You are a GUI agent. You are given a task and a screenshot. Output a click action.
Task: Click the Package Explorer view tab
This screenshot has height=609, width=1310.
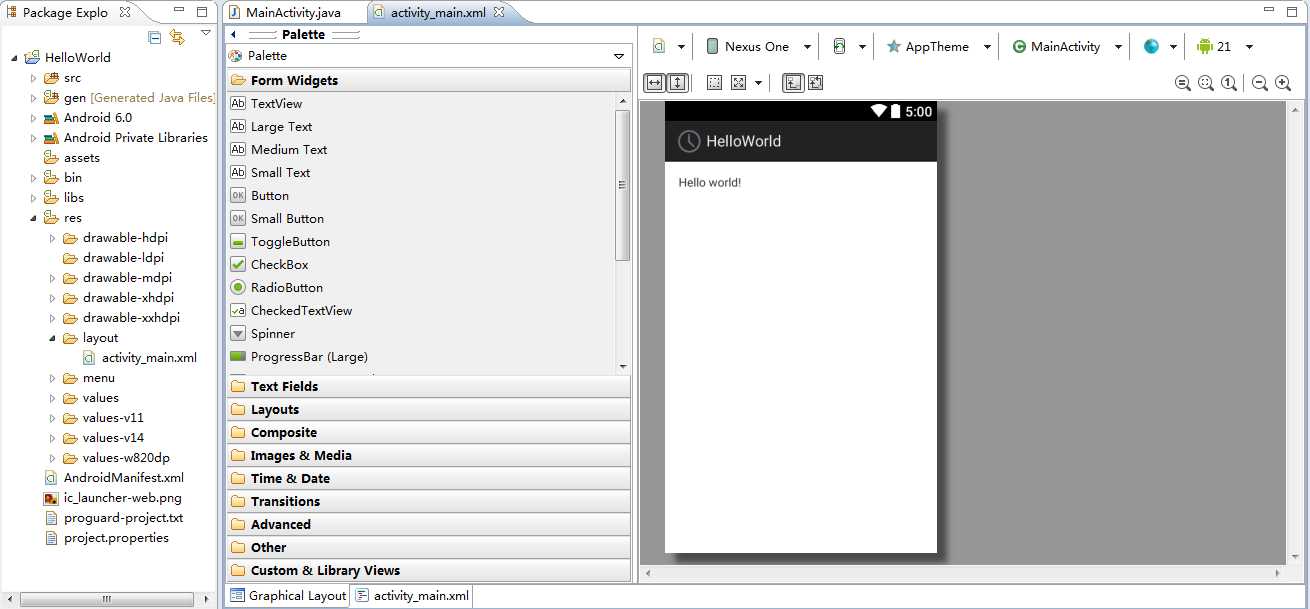point(66,12)
